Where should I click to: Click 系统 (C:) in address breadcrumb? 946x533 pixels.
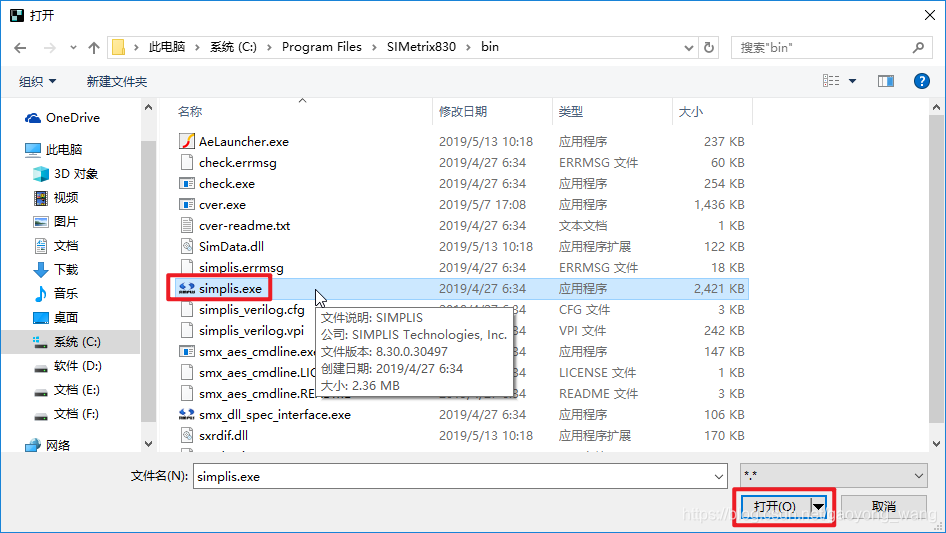(x=233, y=47)
